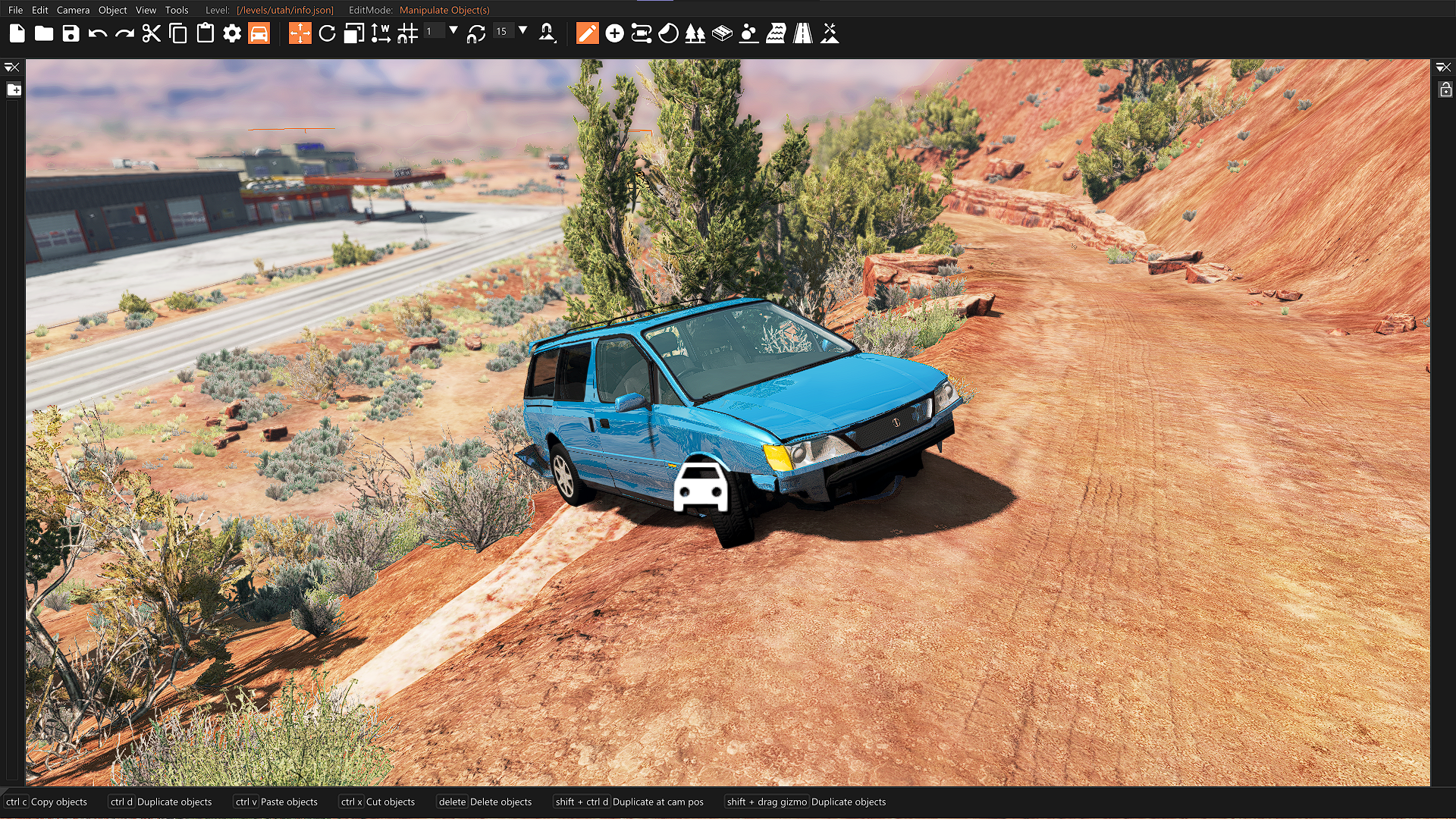Open the File menu

[15, 10]
